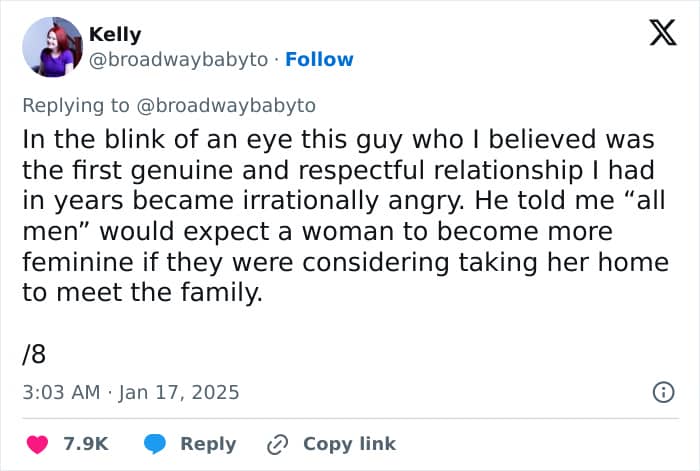This screenshot has width=700, height=471.
Task: Click the Copy link text
Action: tap(350, 444)
